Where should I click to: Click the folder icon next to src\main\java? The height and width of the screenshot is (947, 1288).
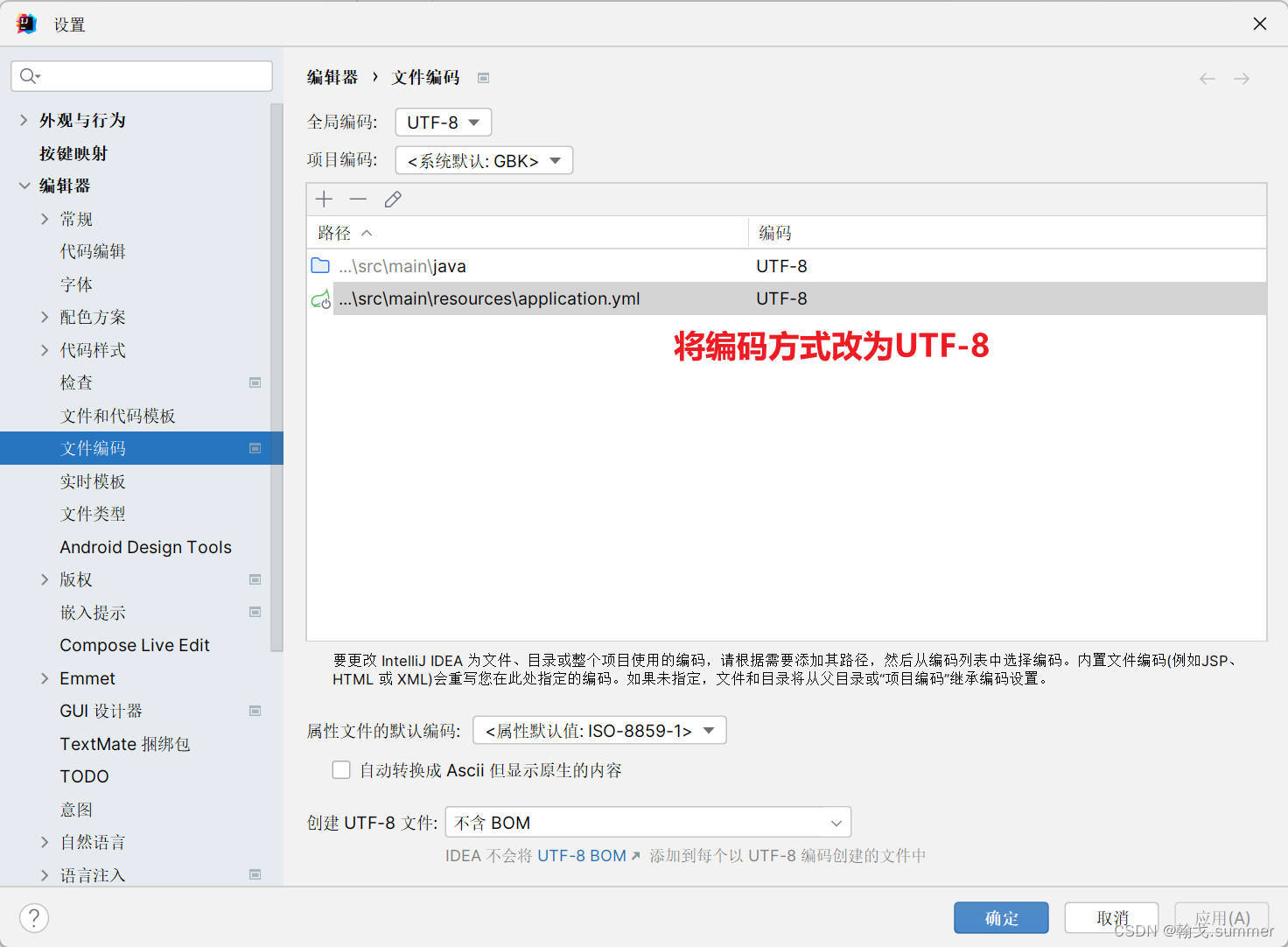320,265
